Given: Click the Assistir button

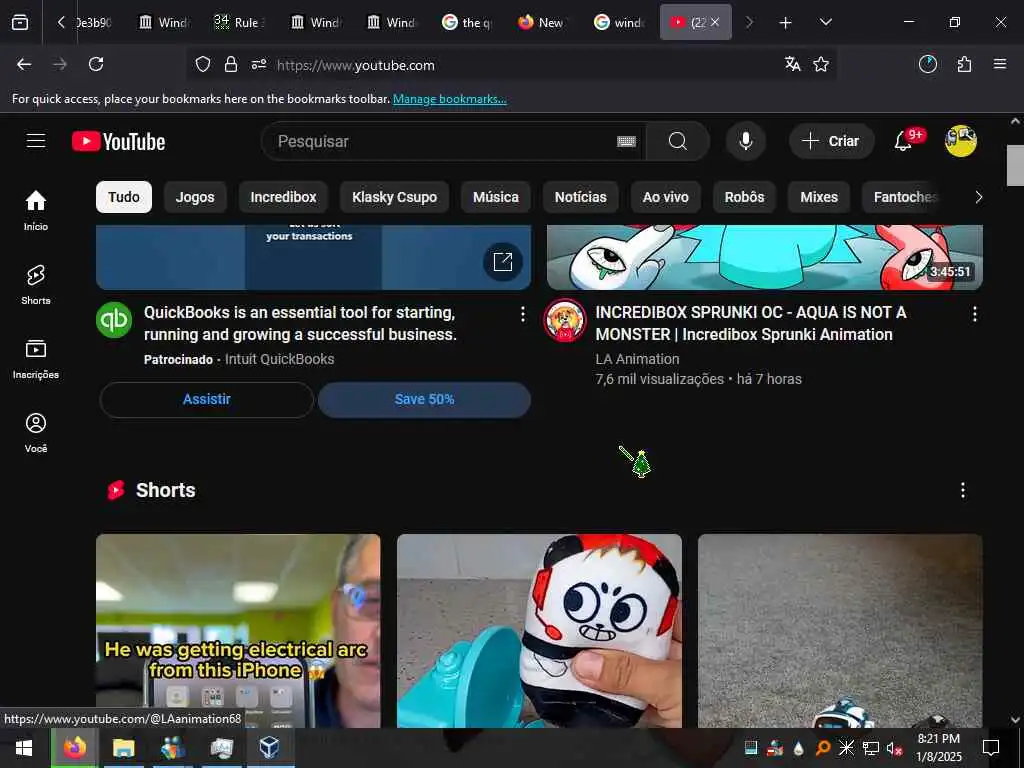Looking at the screenshot, I should pos(206,400).
